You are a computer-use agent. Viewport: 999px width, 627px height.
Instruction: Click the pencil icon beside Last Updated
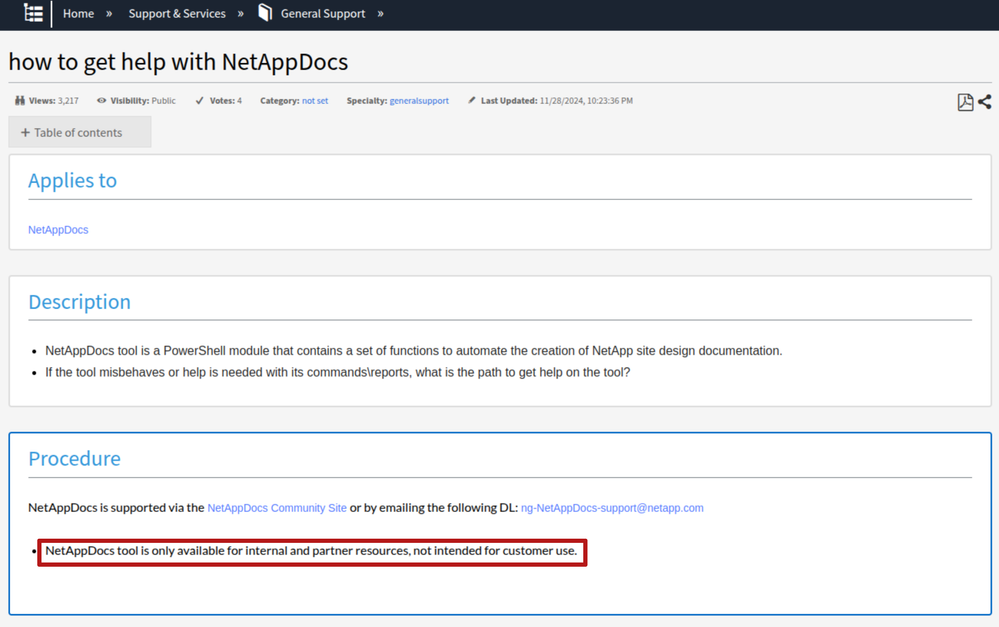(x=472, y=101)
